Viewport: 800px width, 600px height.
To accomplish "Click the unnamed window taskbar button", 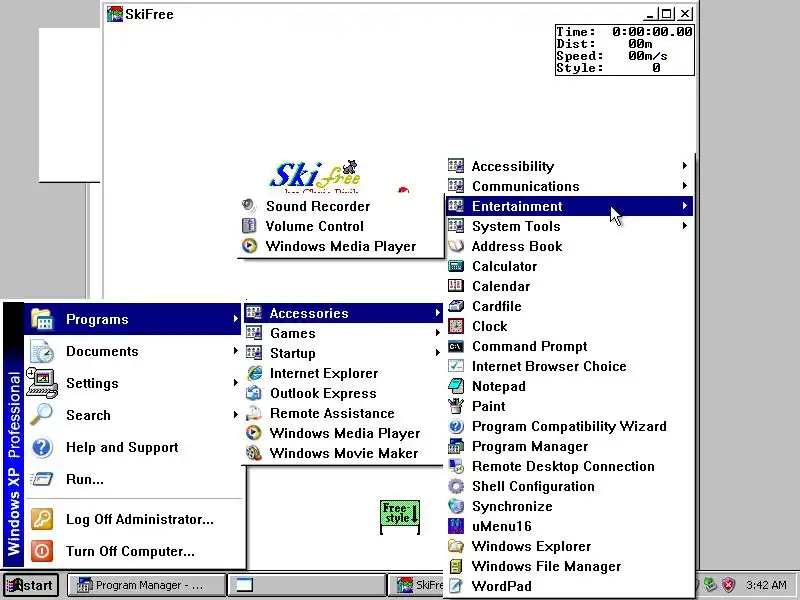I will pyautogui.click(x=307, y=585).
